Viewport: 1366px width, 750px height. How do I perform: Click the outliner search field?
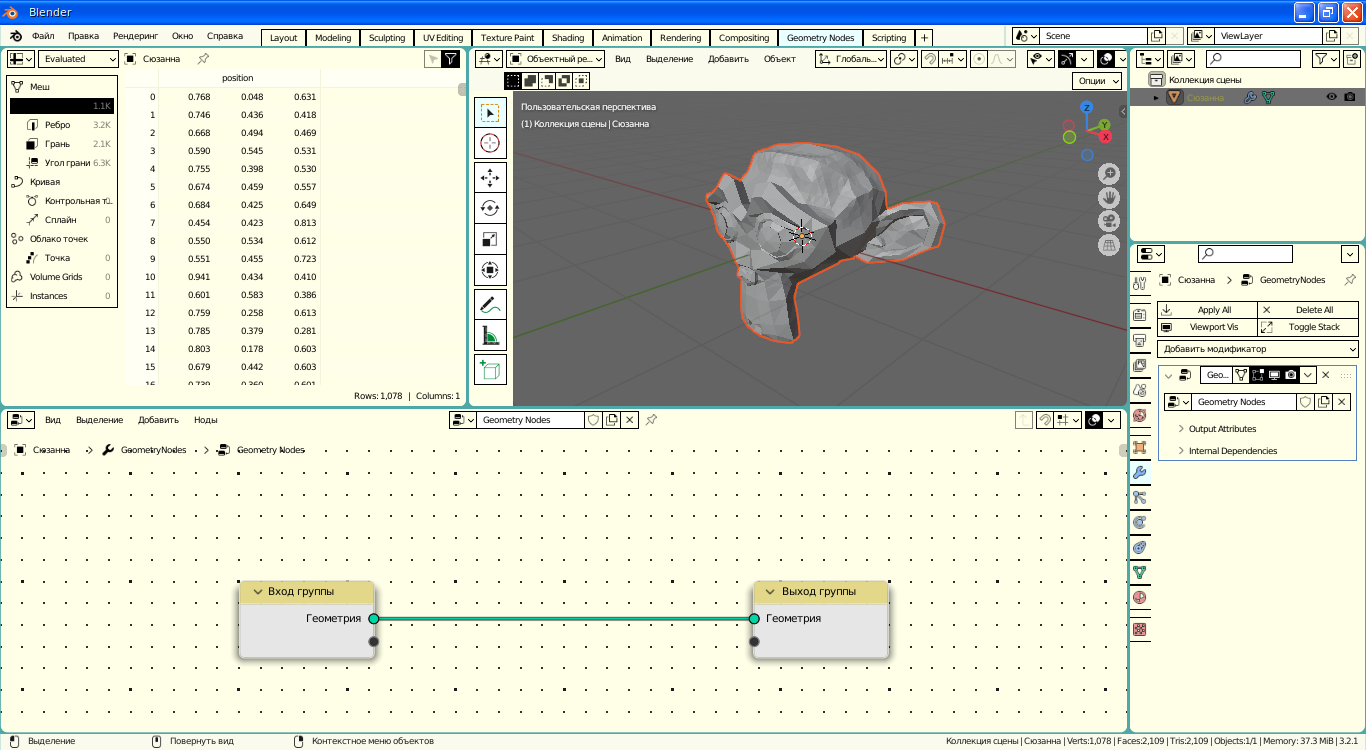[1252, 59]
